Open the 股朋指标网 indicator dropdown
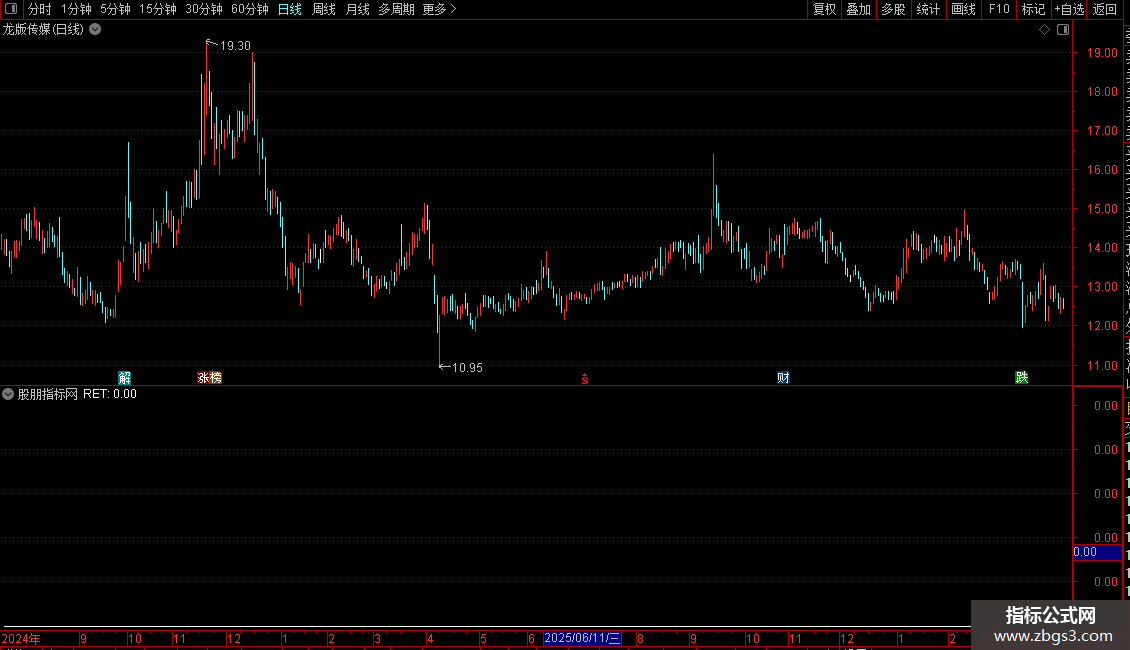Screen dimensions: 1130x650 pos(8,394)
